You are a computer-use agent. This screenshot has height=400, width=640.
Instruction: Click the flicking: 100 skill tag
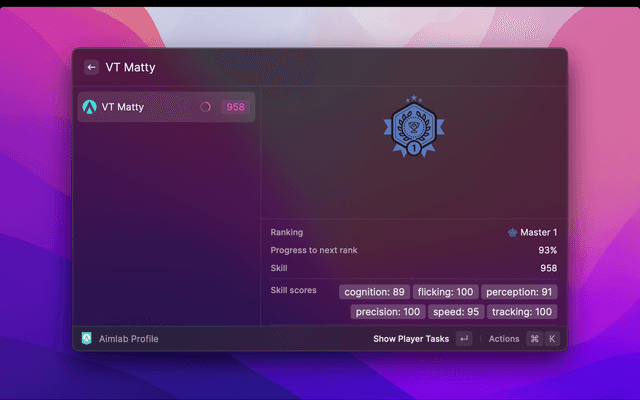(445, 292)
